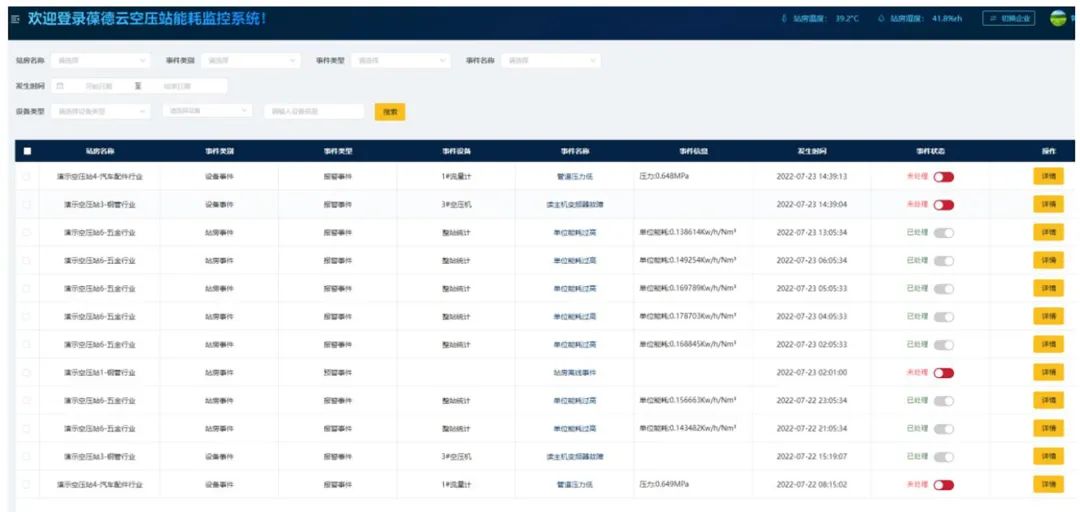Click the 管道压力低 event name in the first row
1080x512 pixels.
575,176
